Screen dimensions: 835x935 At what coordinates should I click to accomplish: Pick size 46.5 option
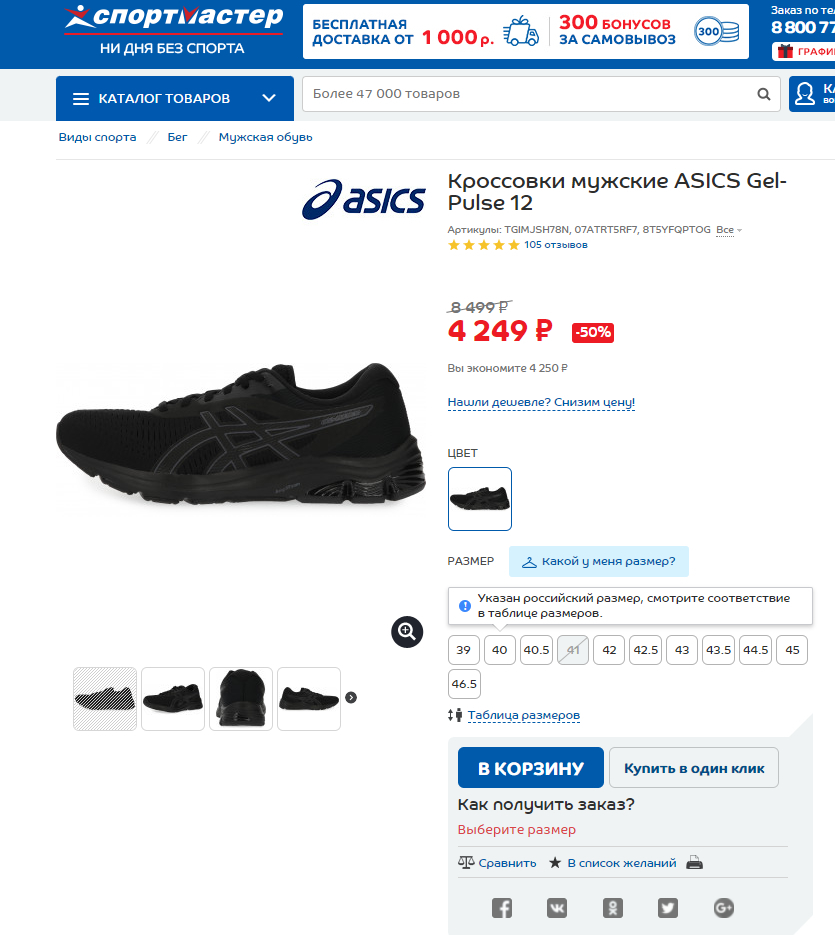click(x=464, y=684)
